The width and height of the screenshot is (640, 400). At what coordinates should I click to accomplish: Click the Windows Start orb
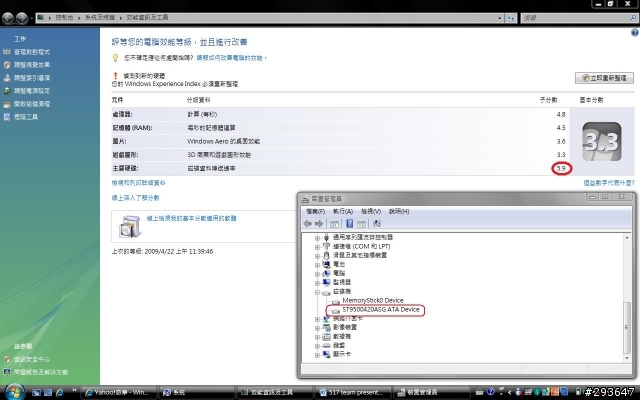click(15, 392)
